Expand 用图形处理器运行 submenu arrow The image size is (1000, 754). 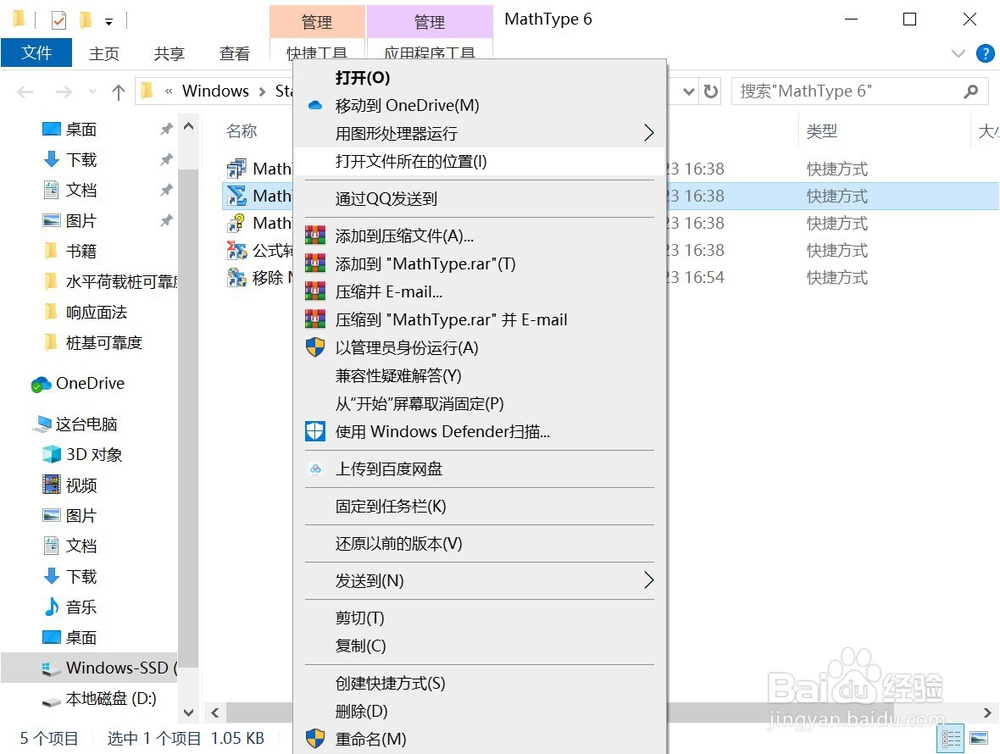click(x=649, y=133)
